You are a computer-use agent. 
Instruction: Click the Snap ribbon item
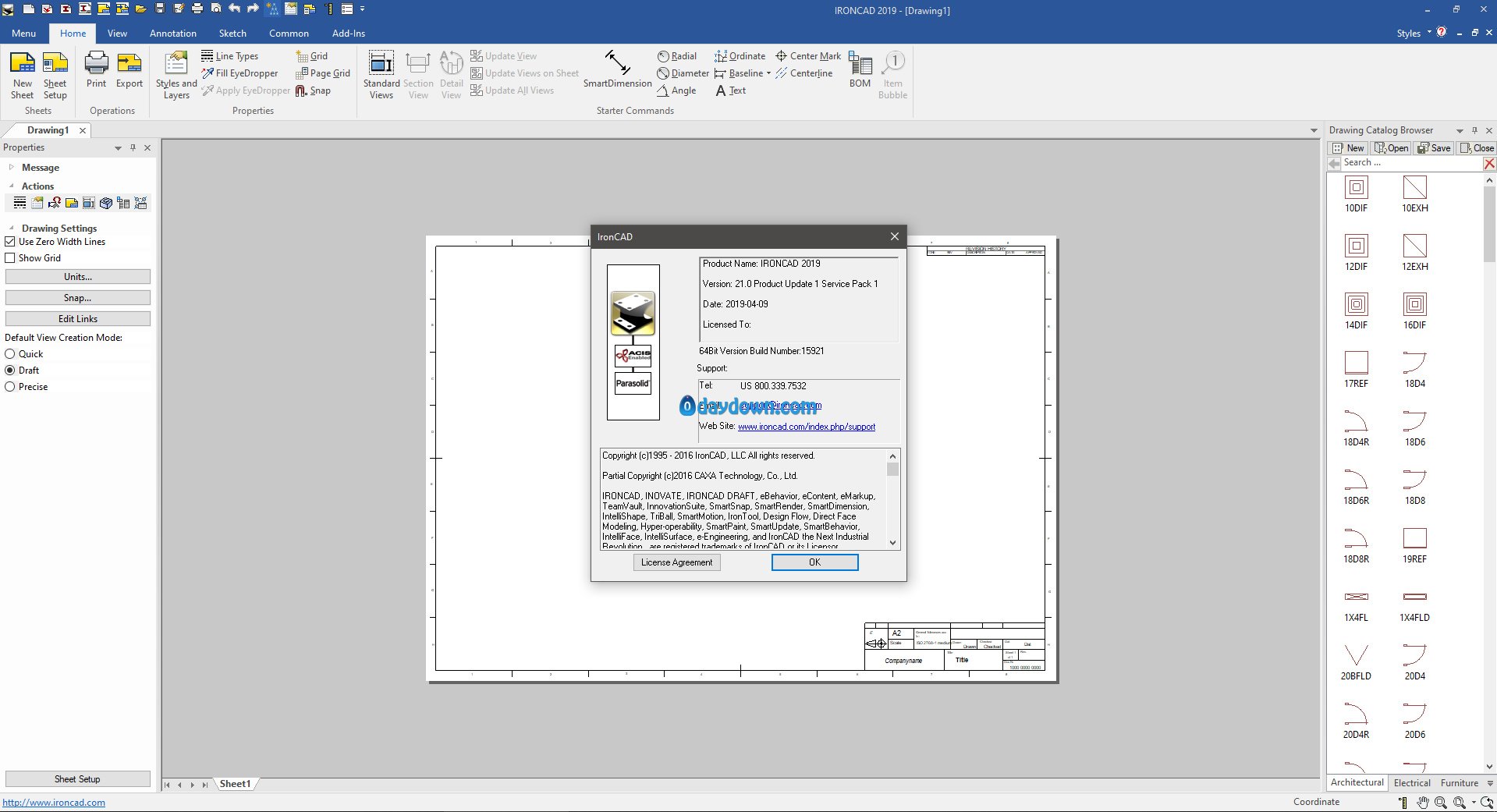pos(313,90)
